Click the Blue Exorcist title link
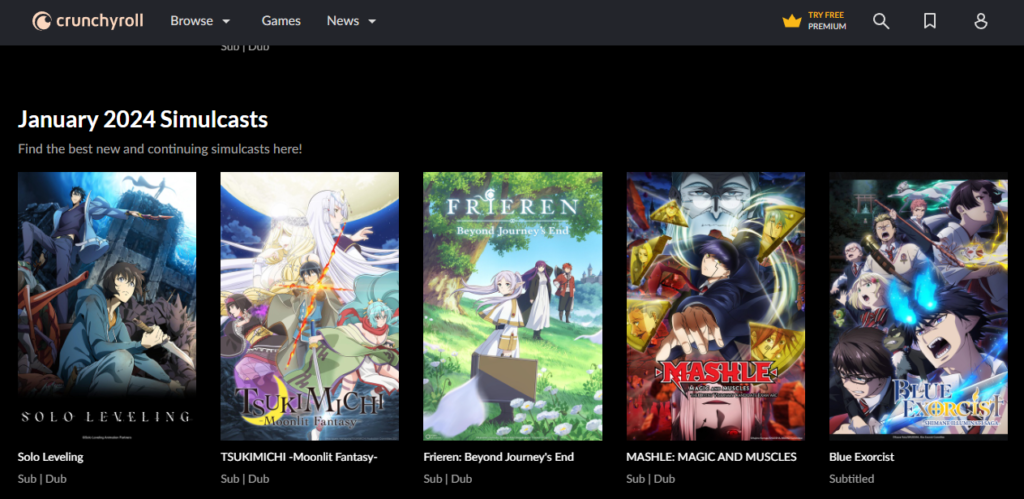Viewport: 1024px width, 499px height. [x=861, y=457]
